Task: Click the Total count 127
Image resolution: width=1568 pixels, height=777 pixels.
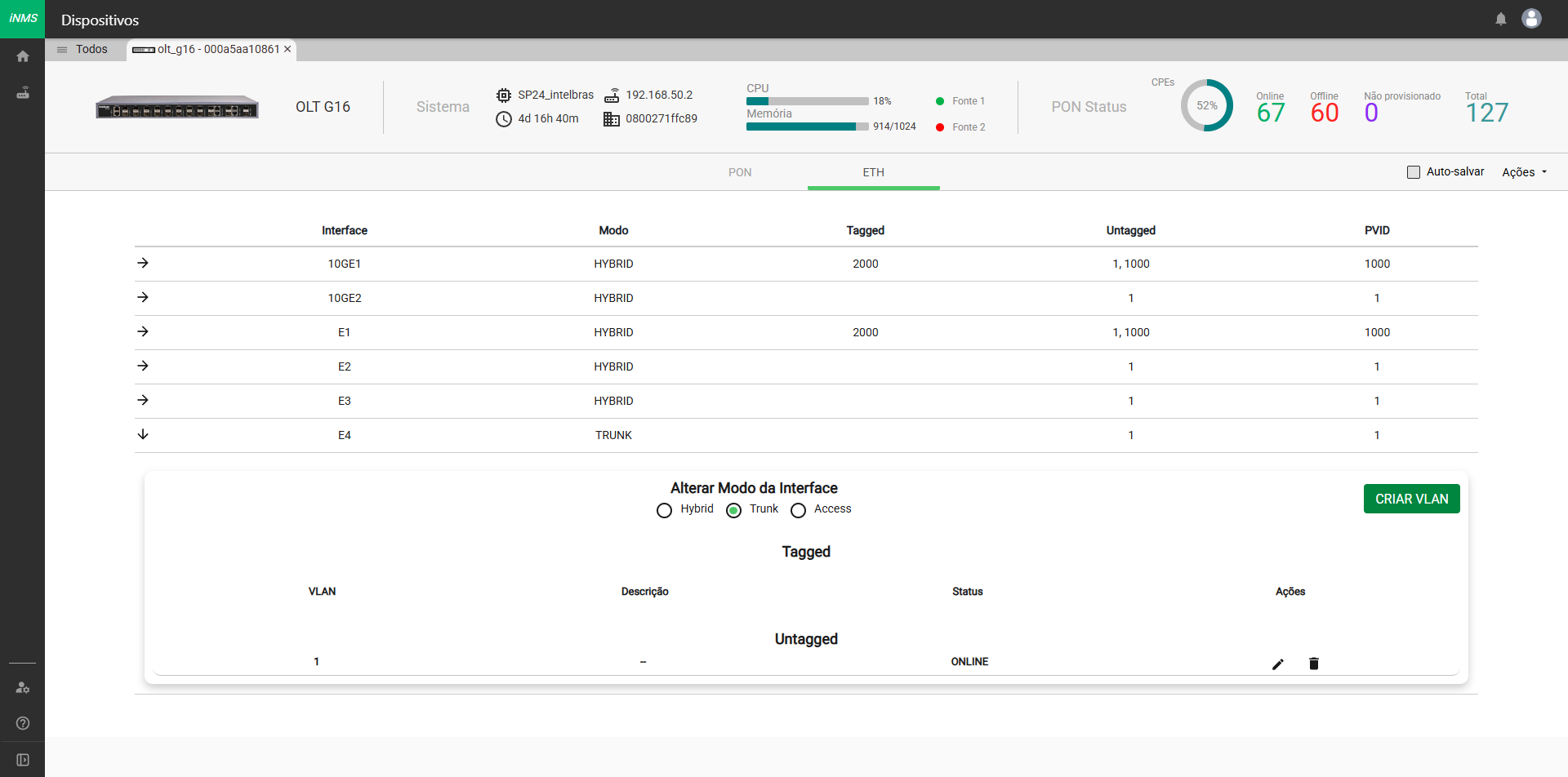Action: click(1487, 113)
